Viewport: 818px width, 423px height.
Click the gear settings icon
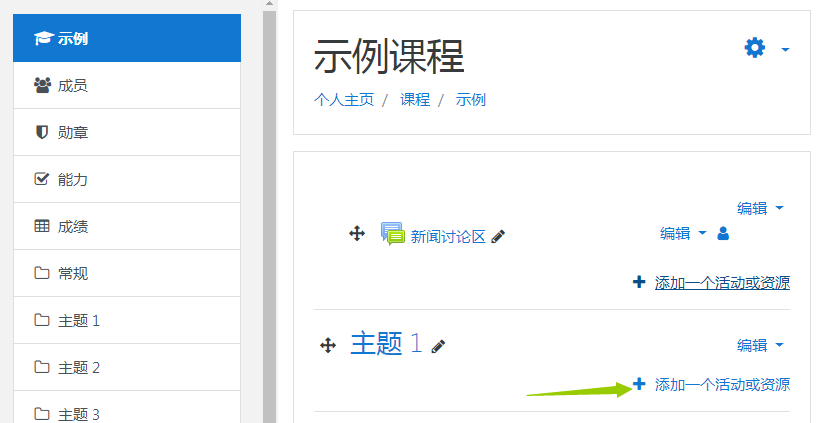tap(754, 48)
